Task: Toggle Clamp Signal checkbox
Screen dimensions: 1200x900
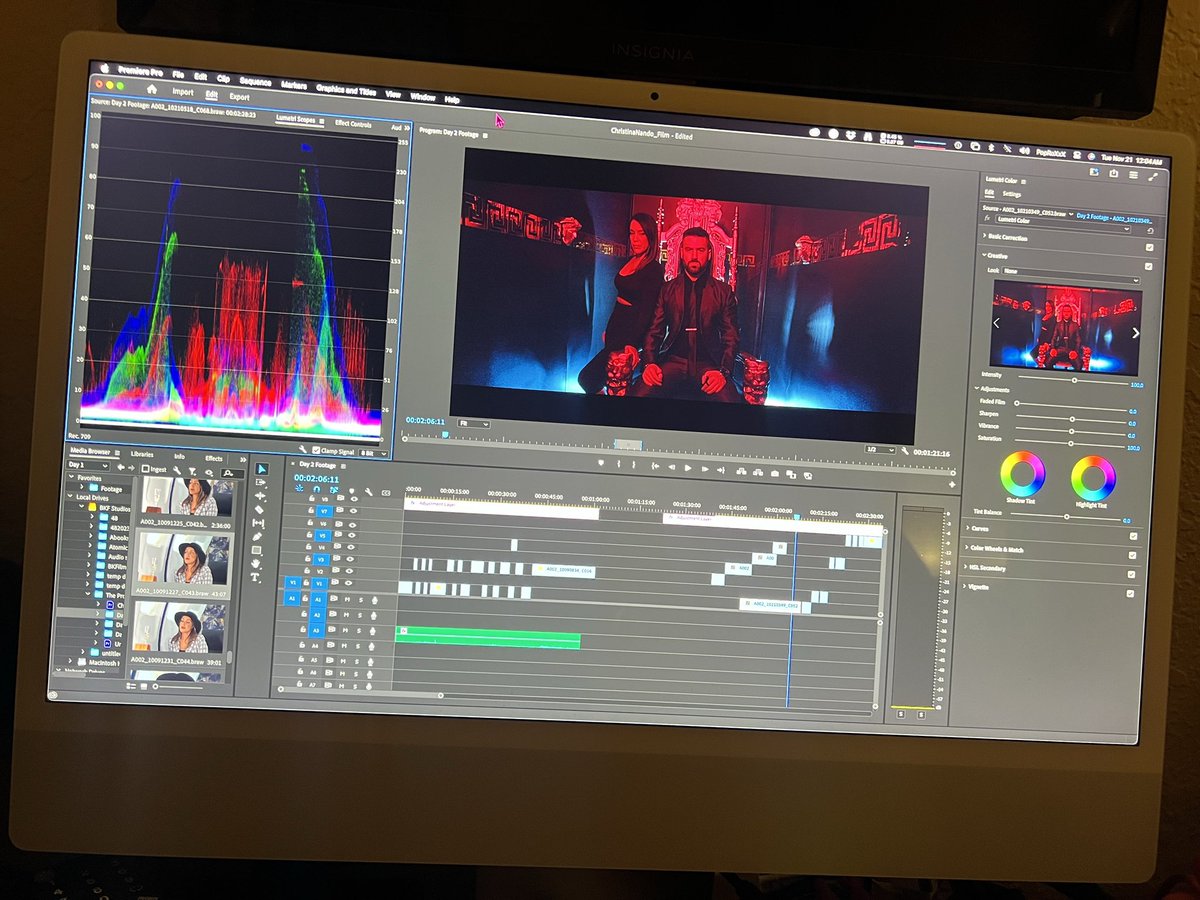Action: click(x=316, y=450)
